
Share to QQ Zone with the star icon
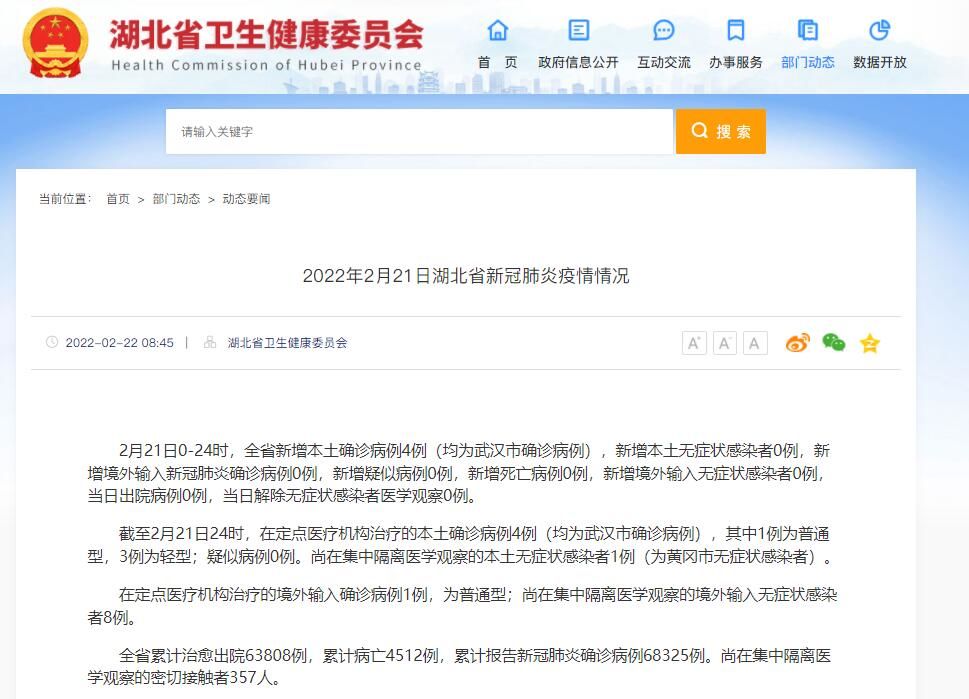[x=870, y=344]
